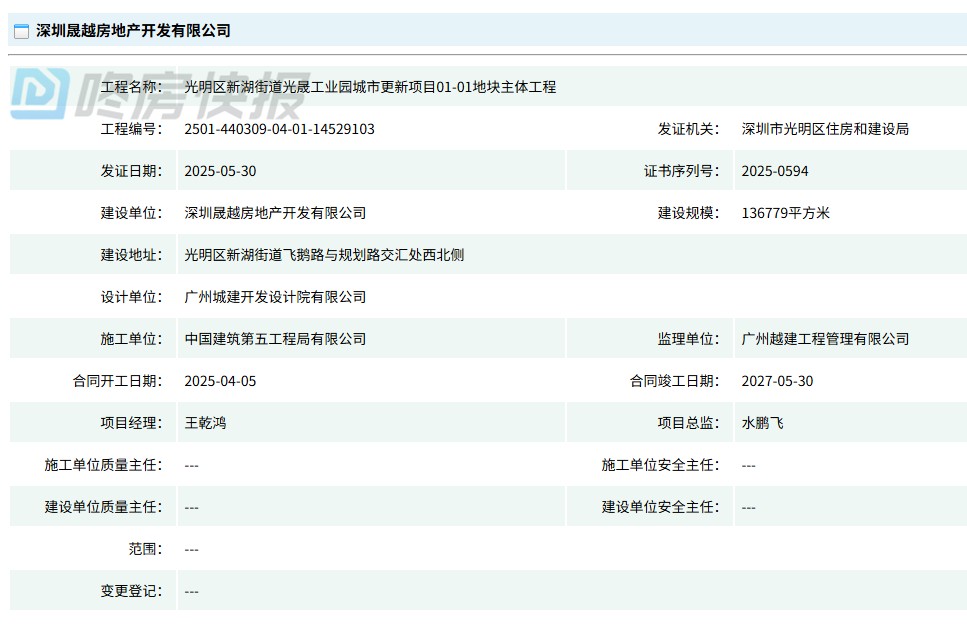Viewport: 967px width, 629px height.
Task: Click the window icon beside 深圳晟越房地产开发有限公司
Action: click(22, 31)
